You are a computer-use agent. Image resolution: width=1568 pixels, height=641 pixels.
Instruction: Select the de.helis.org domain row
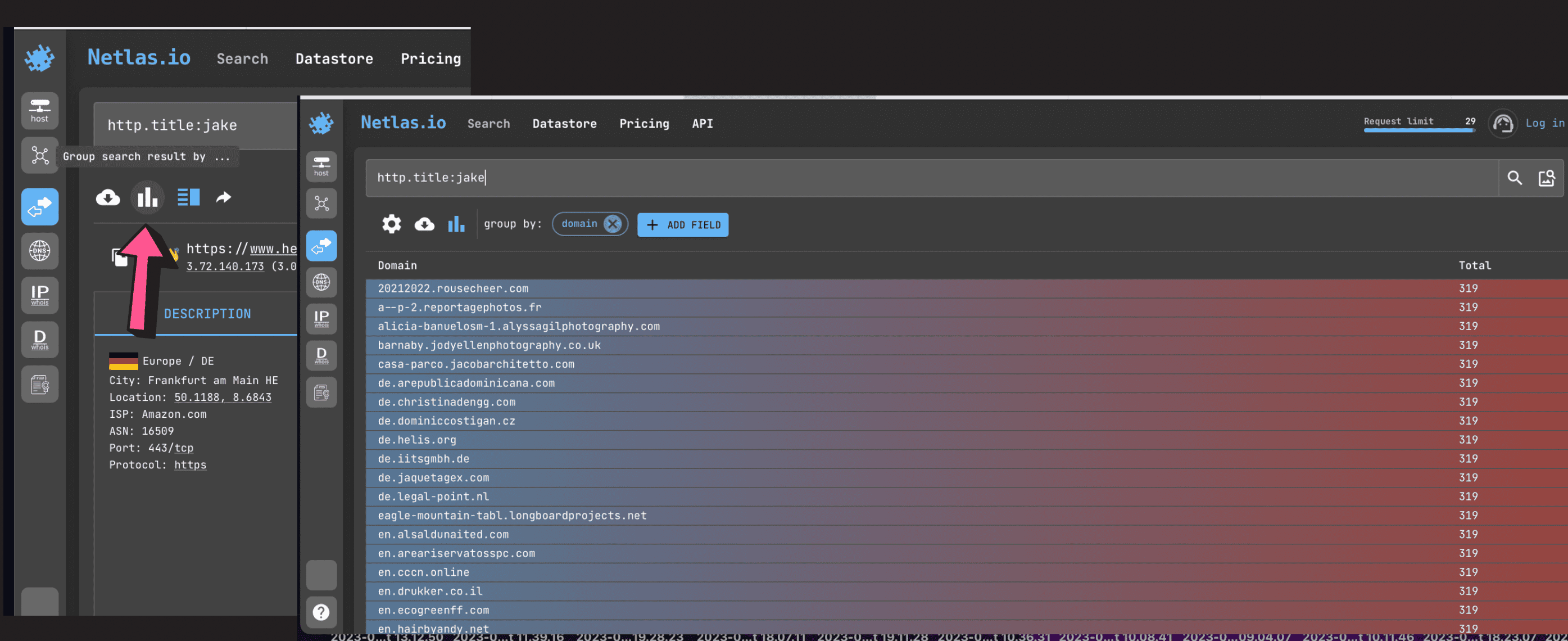point(417,440)
